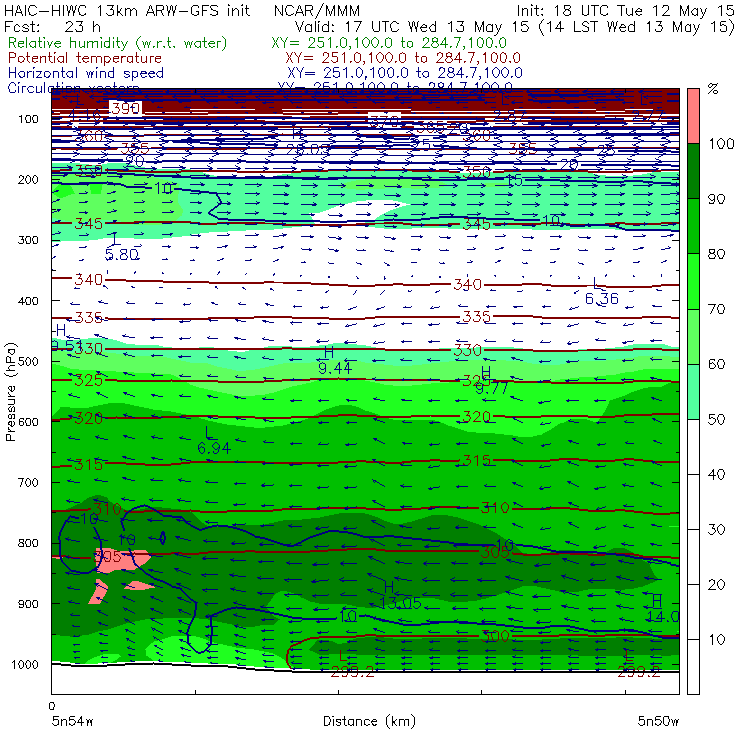
Task: Click the 200 hPa pressure tick label
Action: (x=28, y=180)
